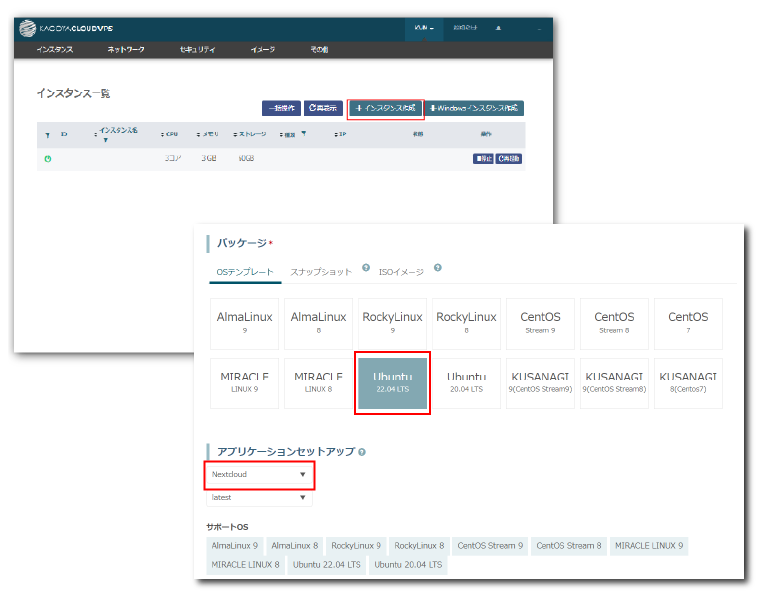Select the KUSANAGI 9 (CentOS Stream9) tile
This screenshot has width=766, height=610.
[x=540, y=383]
